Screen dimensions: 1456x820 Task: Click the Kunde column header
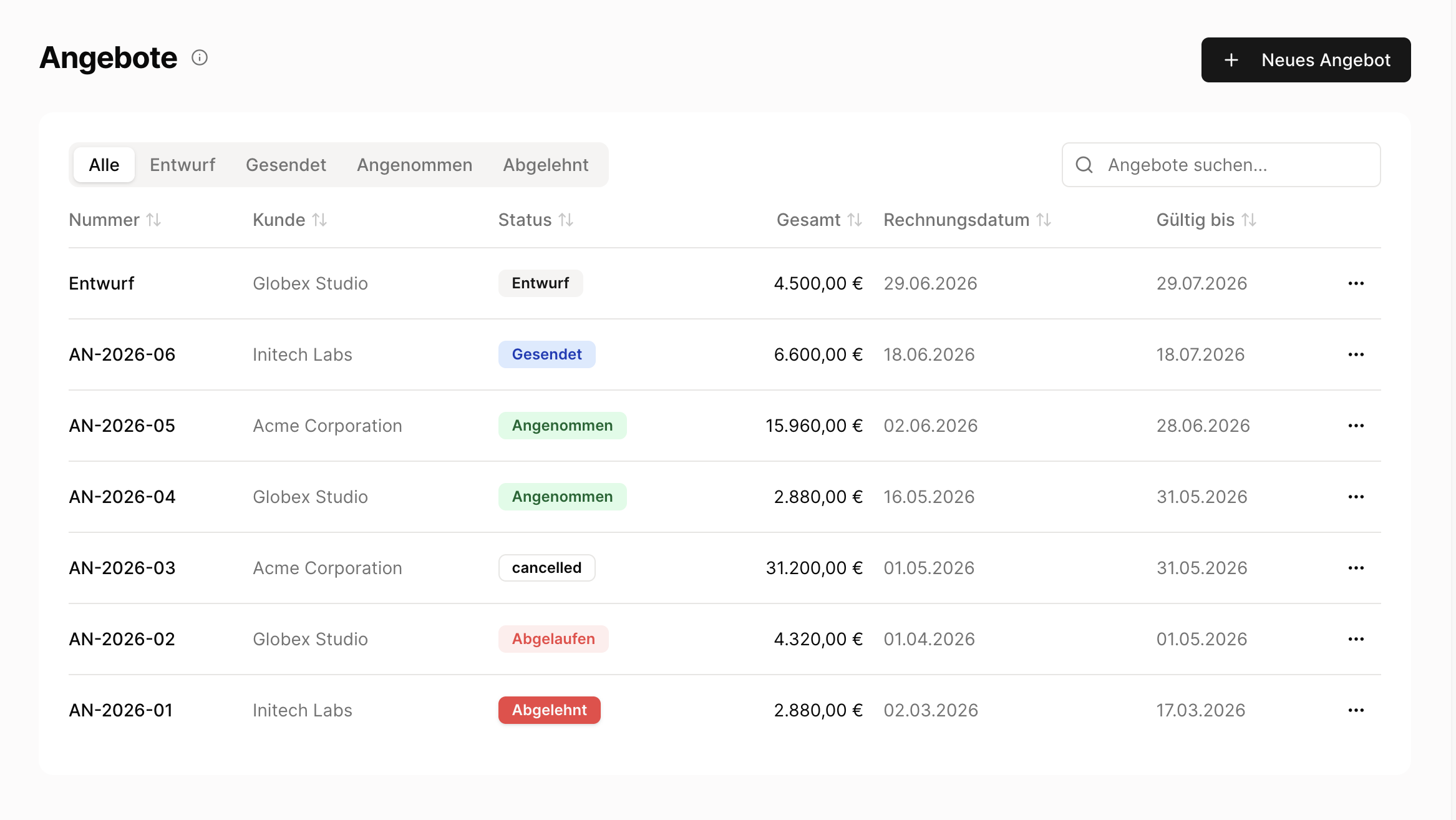289,220
